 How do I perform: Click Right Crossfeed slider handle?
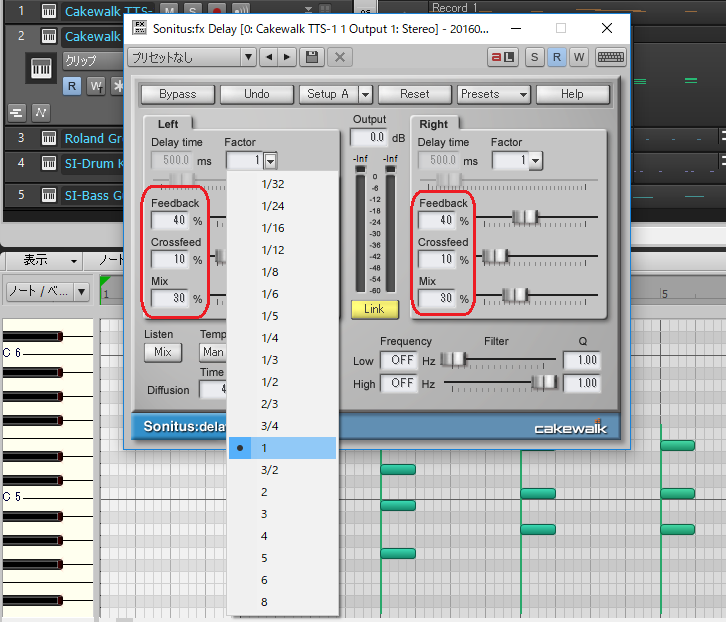(495, 256)
